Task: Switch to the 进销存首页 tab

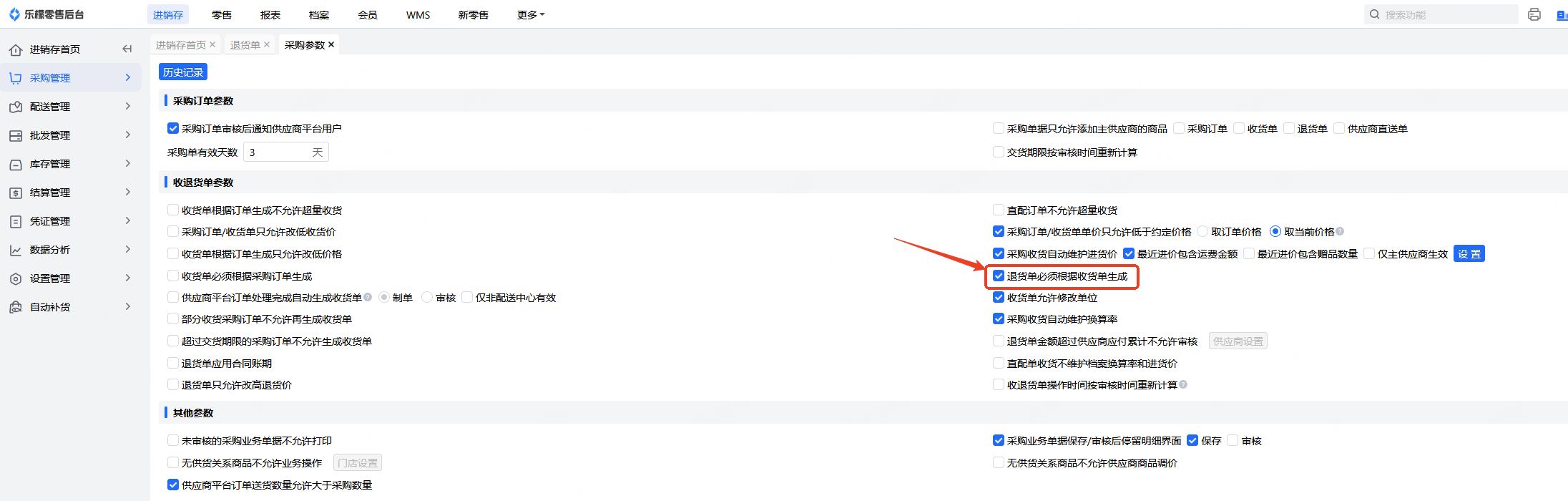Action: 180,44
